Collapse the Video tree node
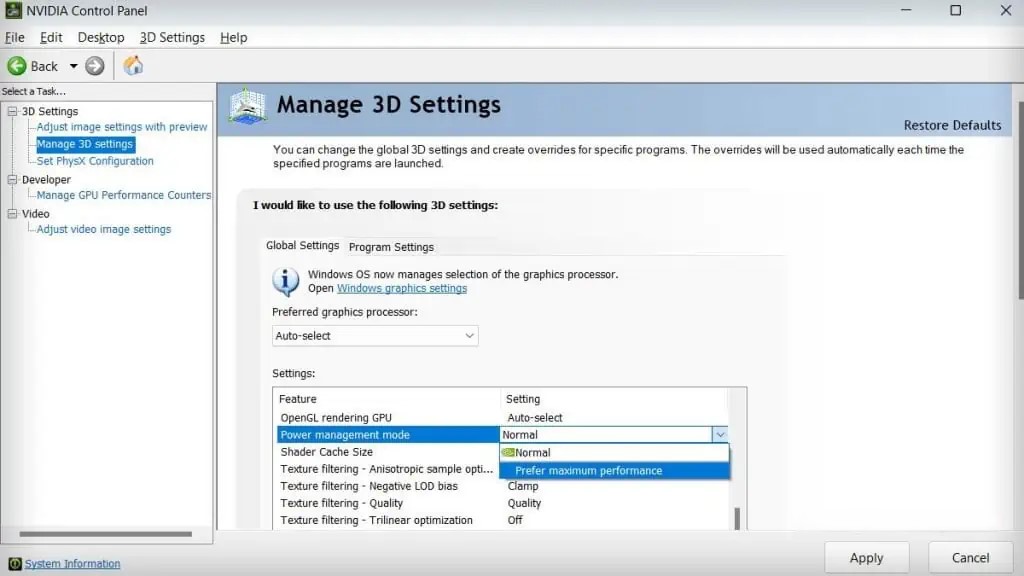This screenshot has width=1024, height=576. tap(12, 214)
